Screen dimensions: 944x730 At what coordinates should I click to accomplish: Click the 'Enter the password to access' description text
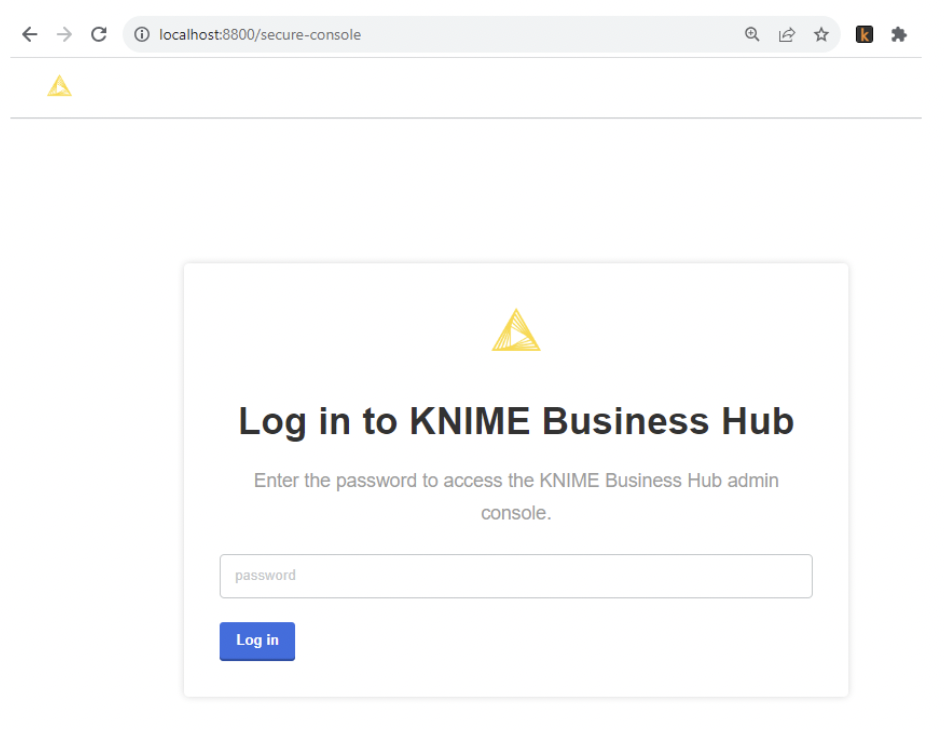tap(516, 496)
